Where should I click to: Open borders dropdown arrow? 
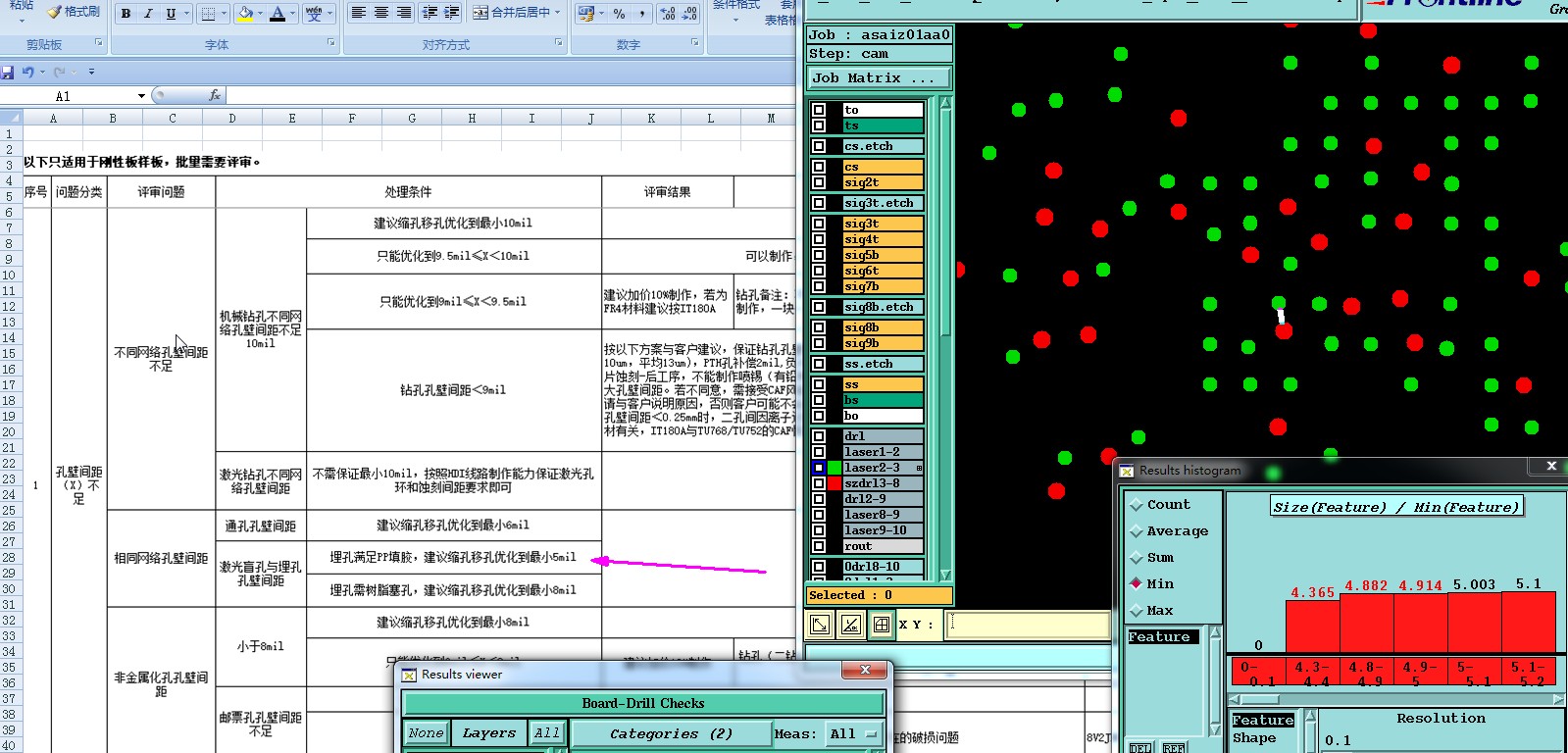click(223, 14)
